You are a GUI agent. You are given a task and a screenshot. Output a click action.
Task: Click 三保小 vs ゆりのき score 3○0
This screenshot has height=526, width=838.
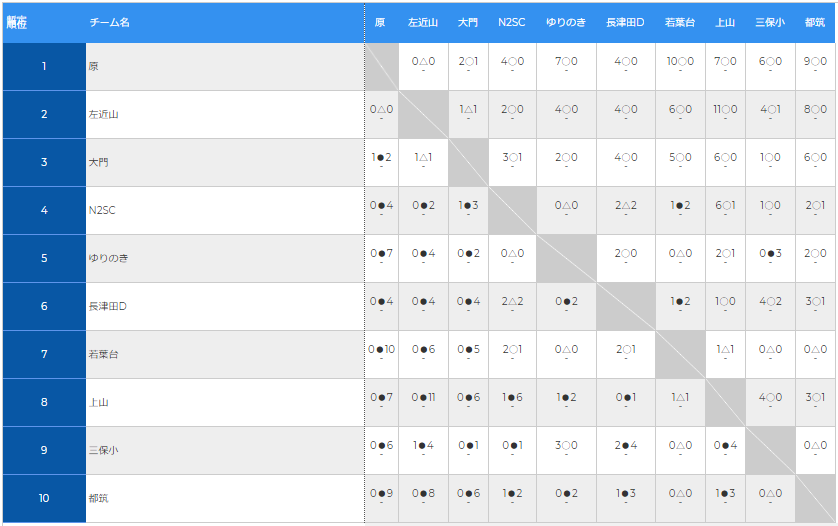coord(566,446)
